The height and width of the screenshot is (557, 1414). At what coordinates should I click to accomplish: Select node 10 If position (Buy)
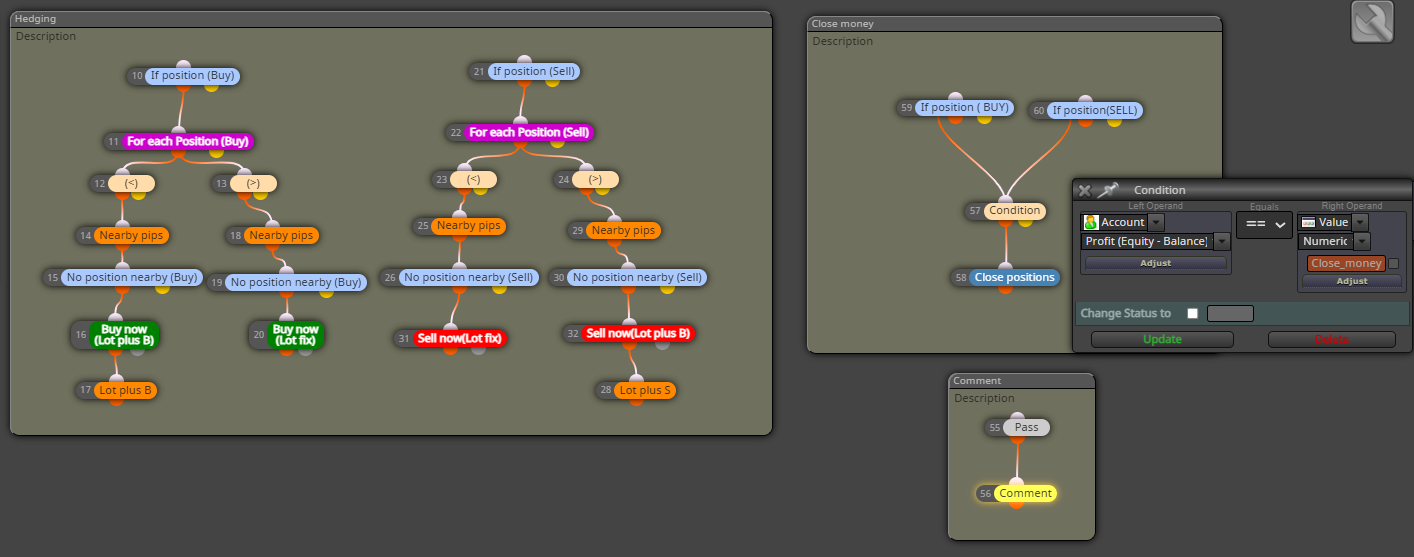point(192,75)
